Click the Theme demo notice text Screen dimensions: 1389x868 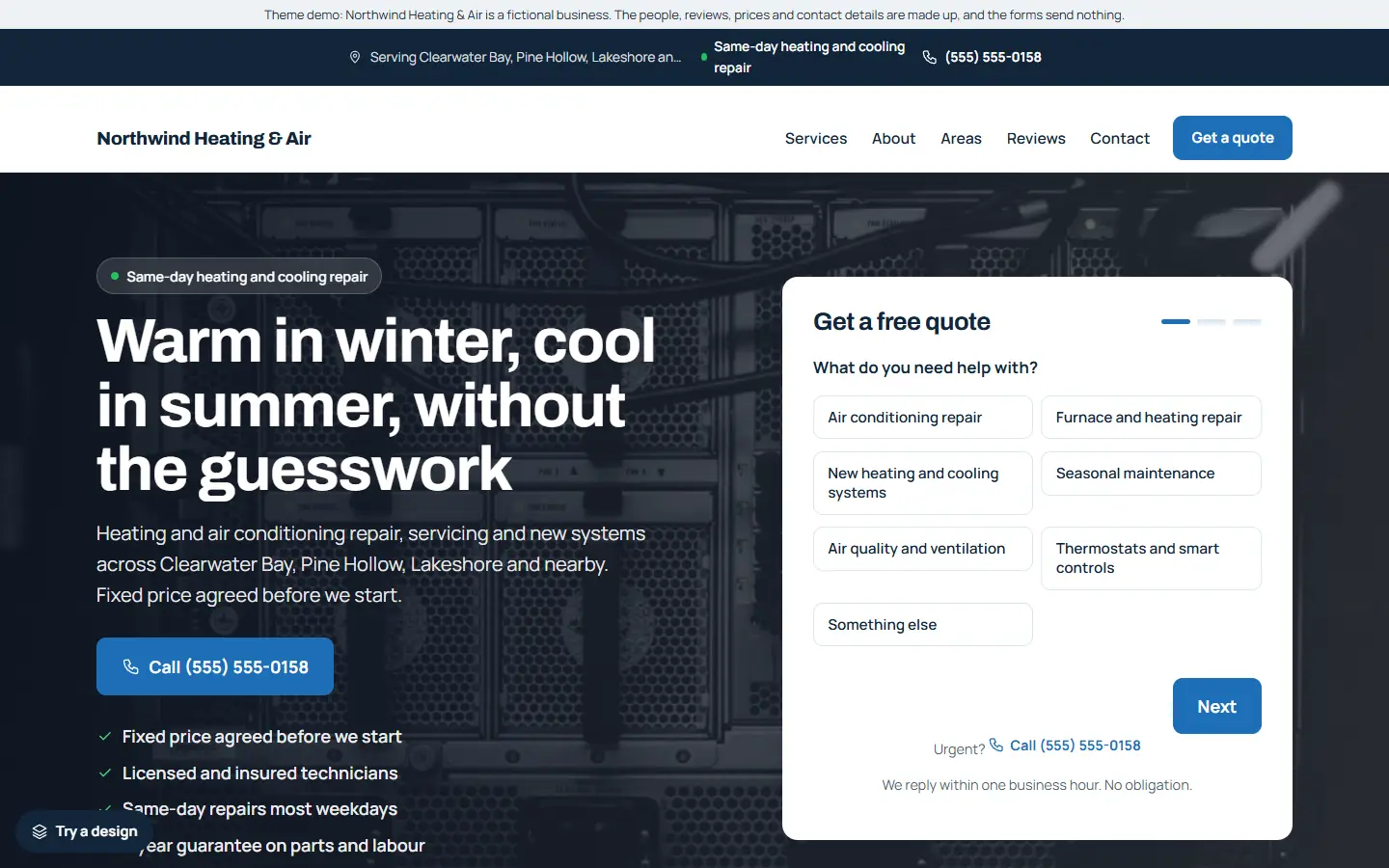pos(694,14)
